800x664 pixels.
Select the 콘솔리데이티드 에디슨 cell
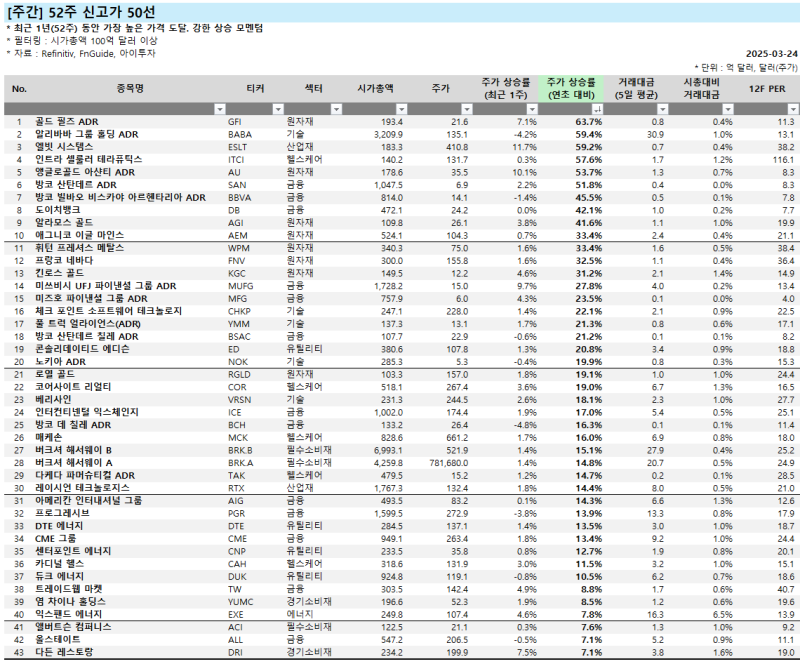click(x=82, y=349)
